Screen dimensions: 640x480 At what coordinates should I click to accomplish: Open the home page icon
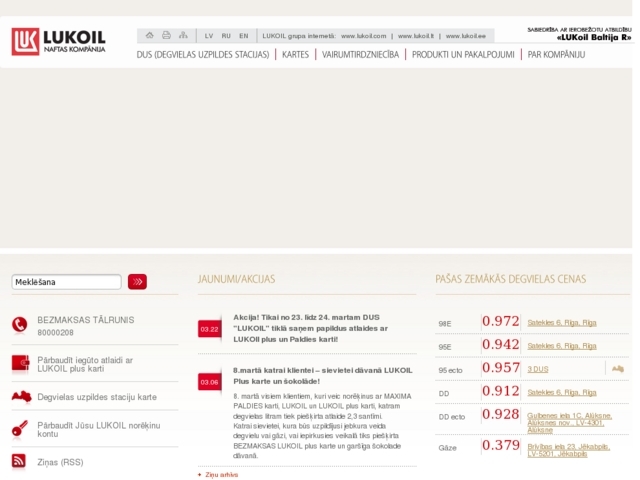150,36
